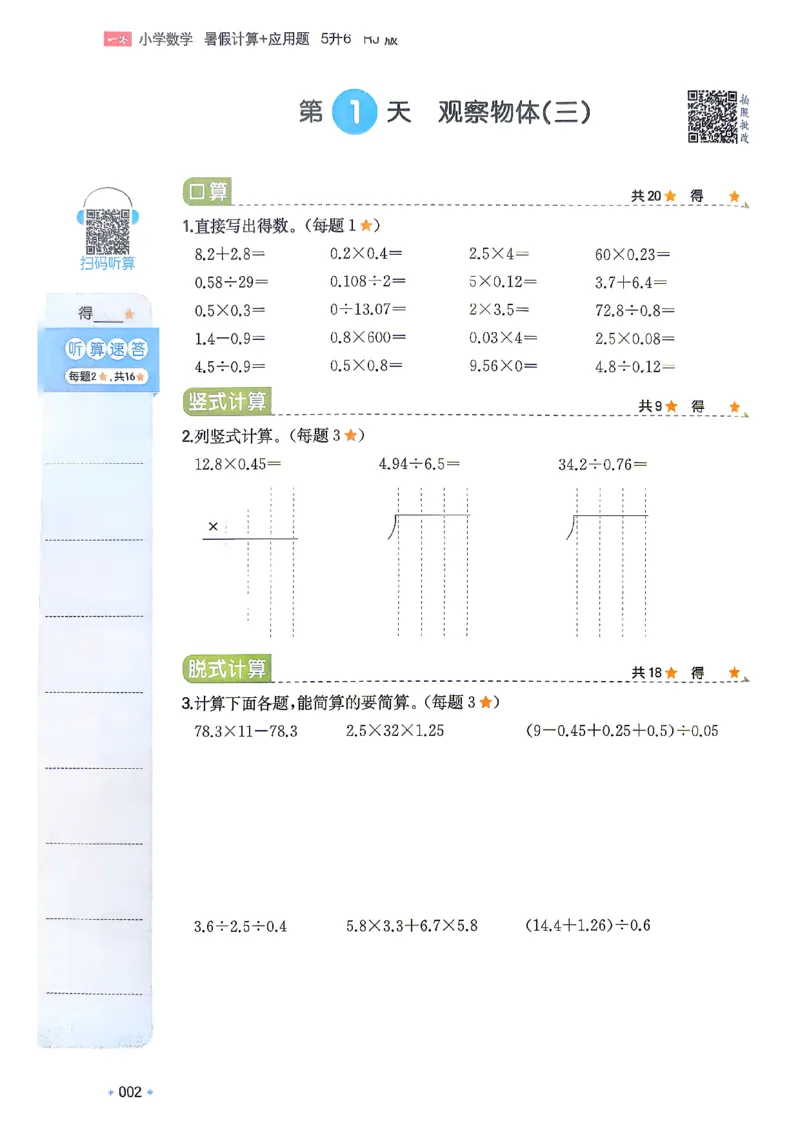Click the problem 1.4−0.9=
The width and height of the screenshot is (800, 1130).
230,339
